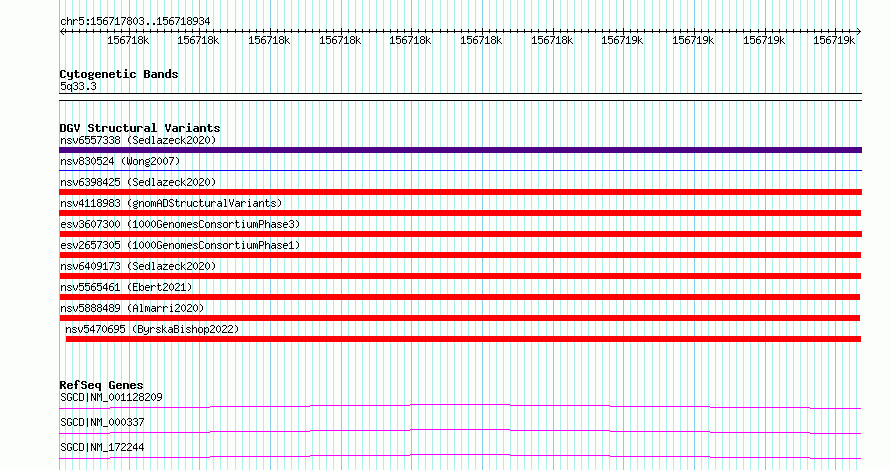890x470 pixels.
Task: Click the red bar under esv2657305
Action: [460, 255]
